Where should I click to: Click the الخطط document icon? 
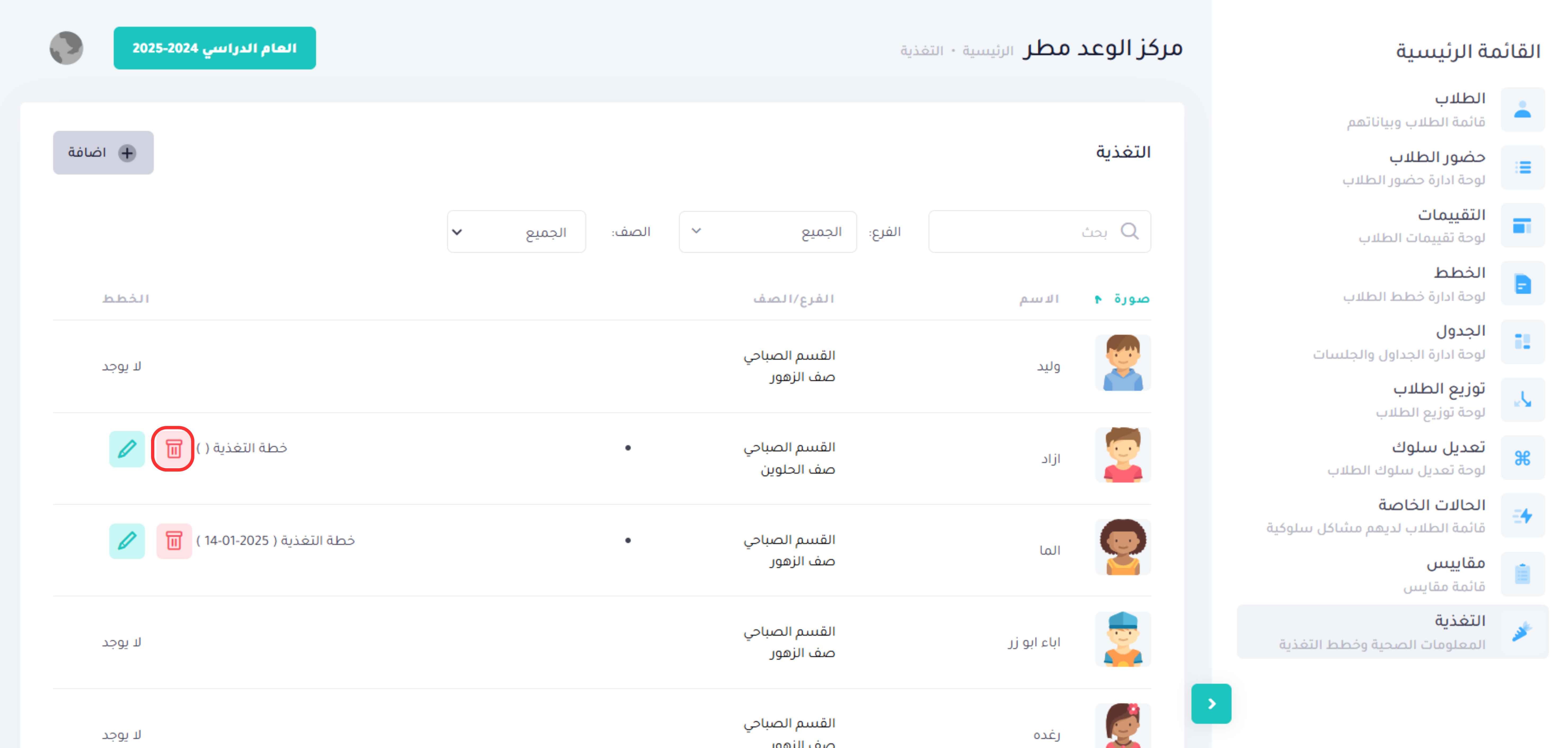click(x=1522, y=284)
